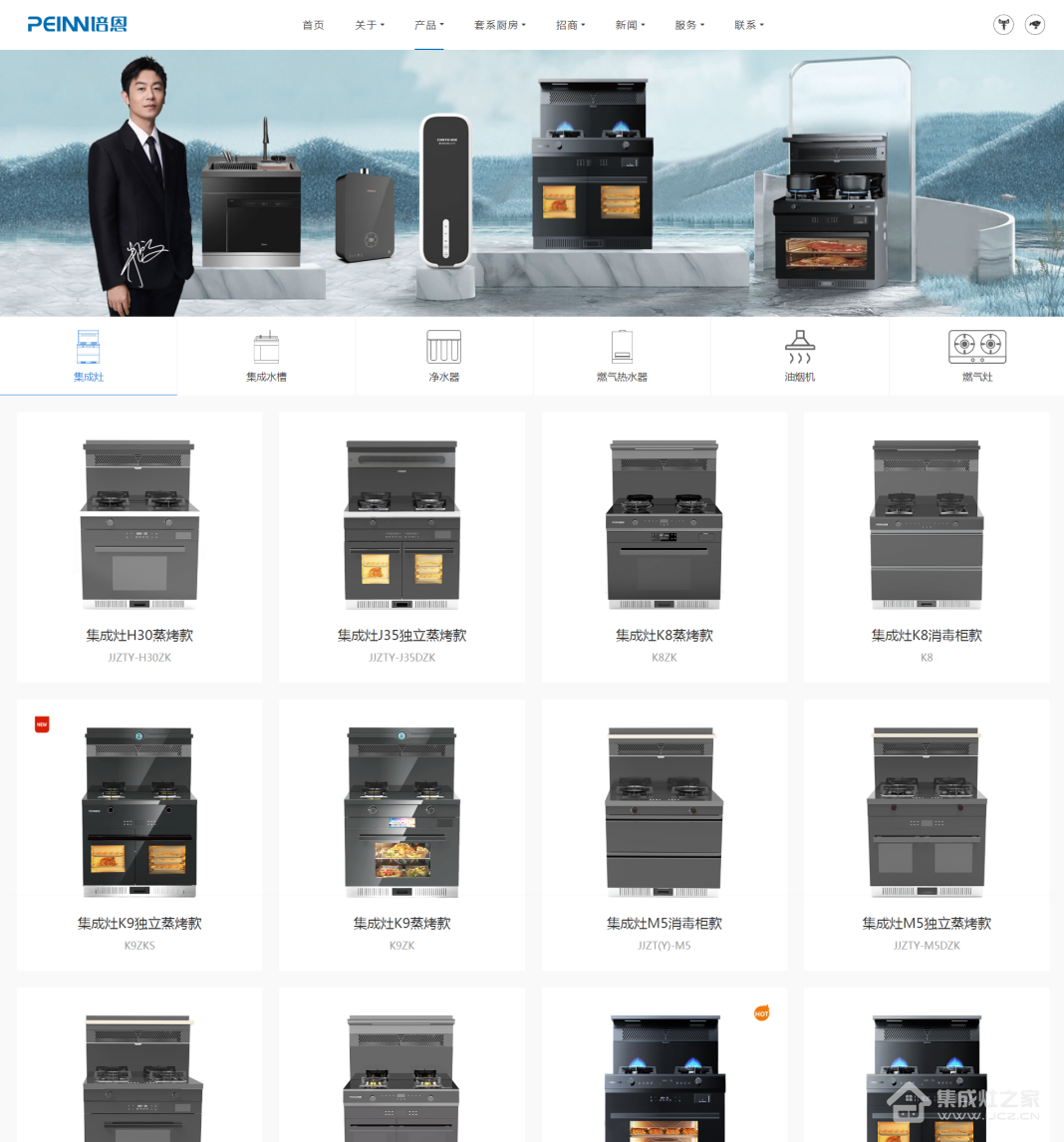The width and height of the screenshot is (1064, 1142).
Task: Click model code JJZTY-J35DZK
Action: coord(402,658)
